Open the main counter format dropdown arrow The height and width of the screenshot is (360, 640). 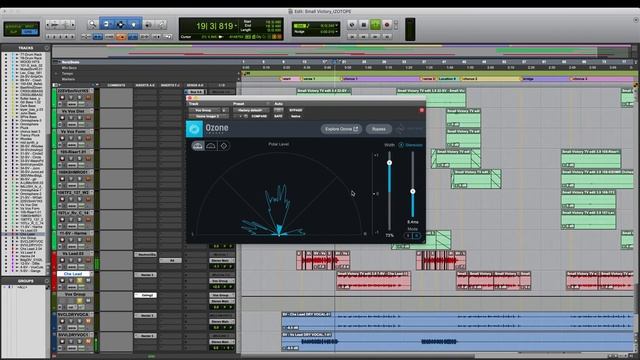click(236, 26)
